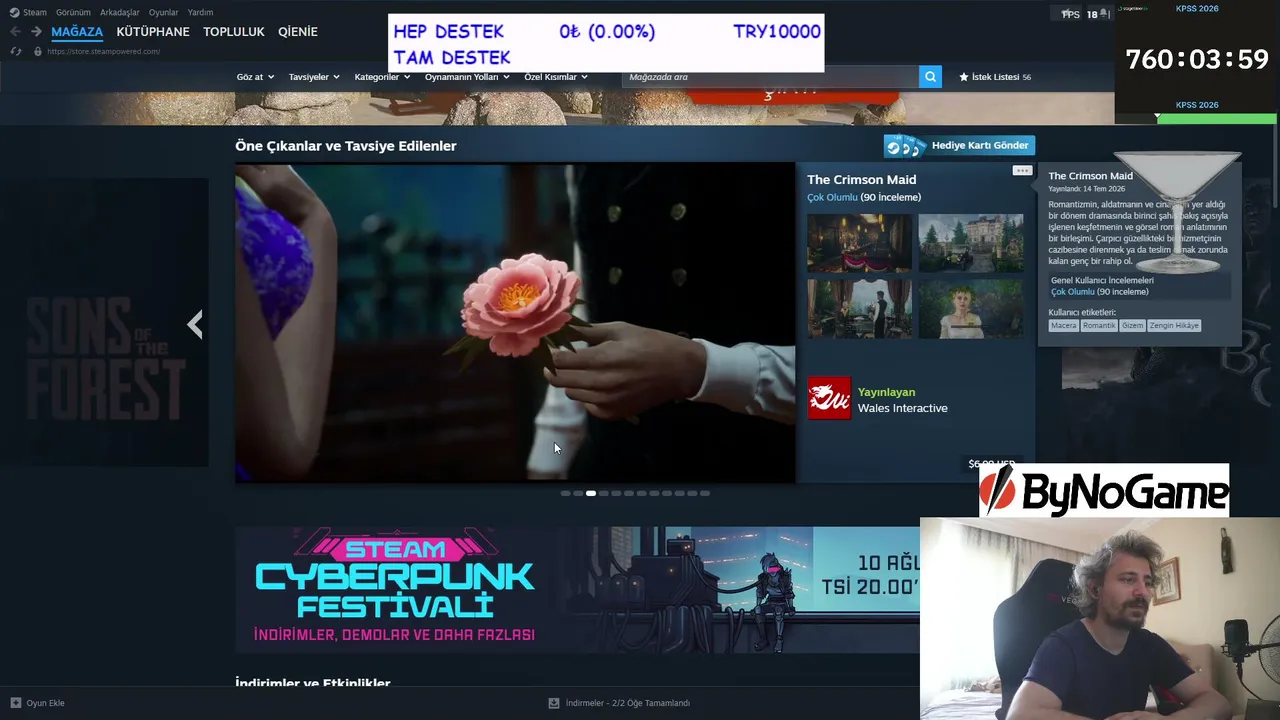1280x720 pixels.
Task: Open the Steam Cyberpunk Festivali banner
Action: pos(578,590)
